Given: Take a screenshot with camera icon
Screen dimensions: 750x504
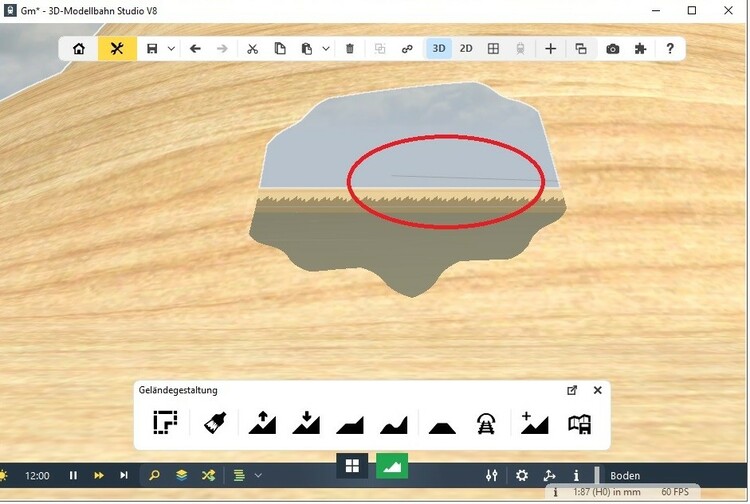Looking at the screenshot, I should click(x=613, y=48).
